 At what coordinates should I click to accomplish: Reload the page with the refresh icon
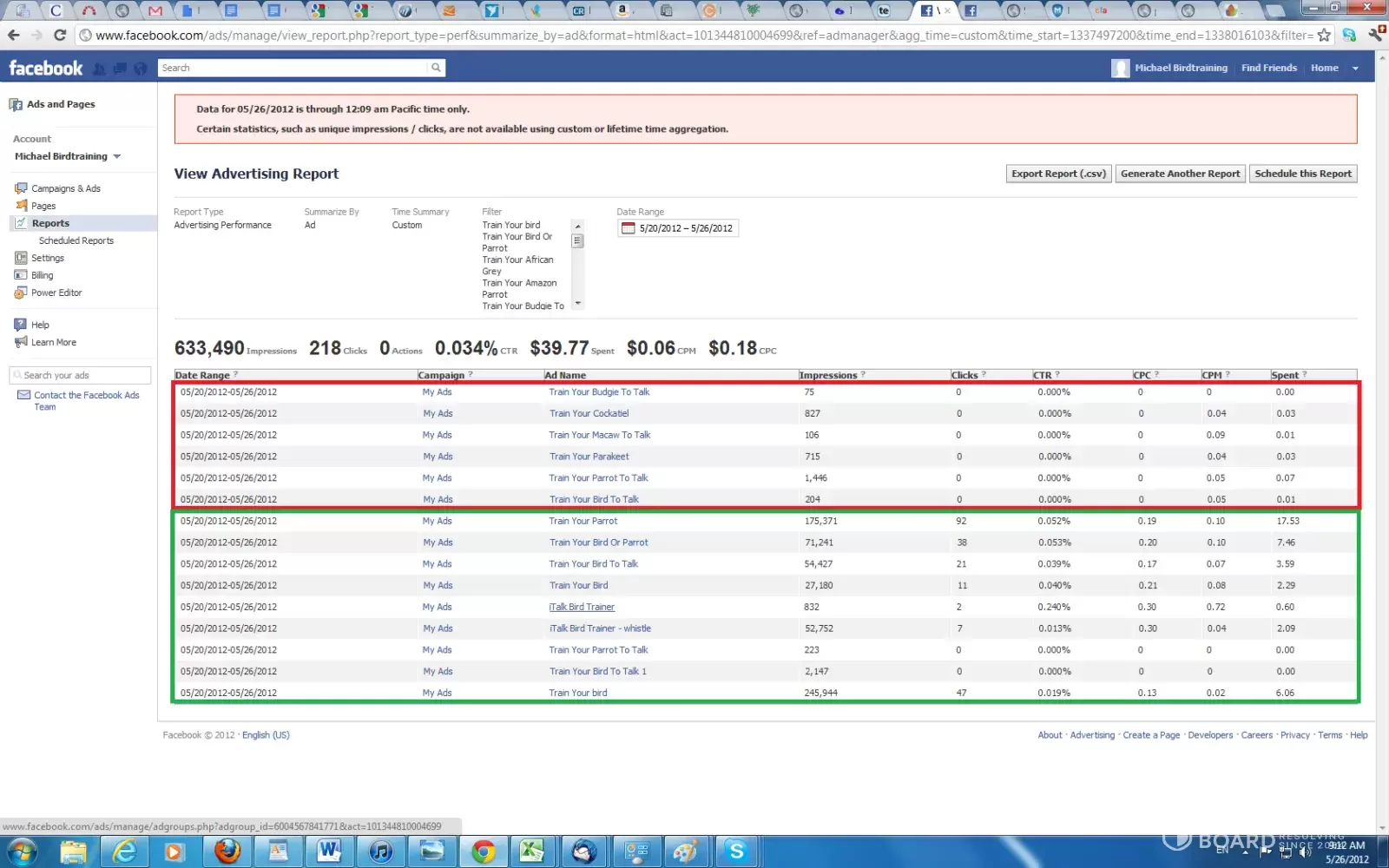60,35
